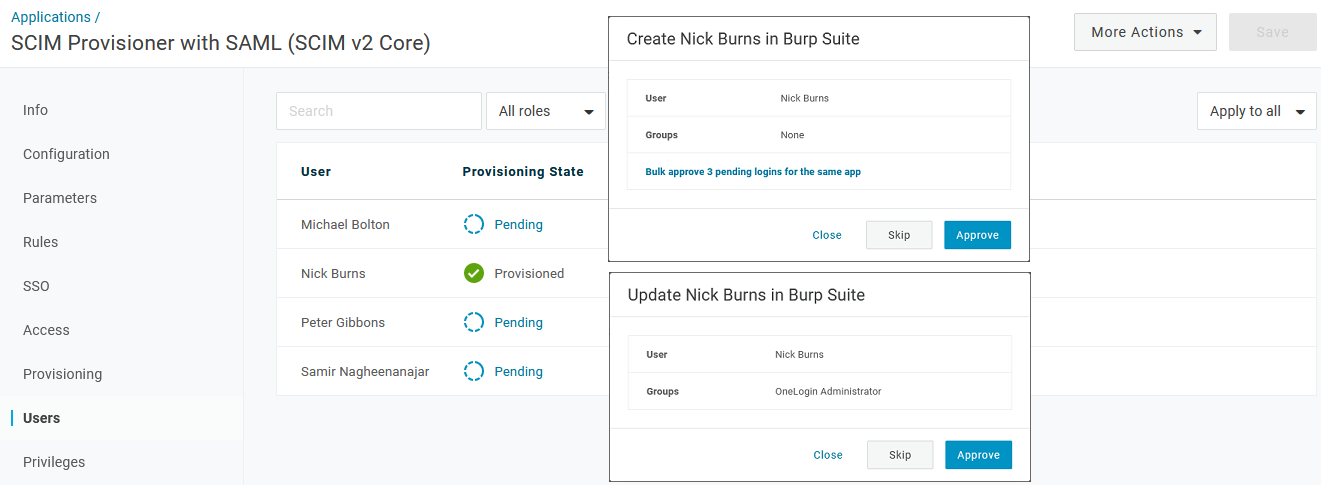Open the SSO sidebar section
Screen dimensions: 1321x485
coord(36,286)
